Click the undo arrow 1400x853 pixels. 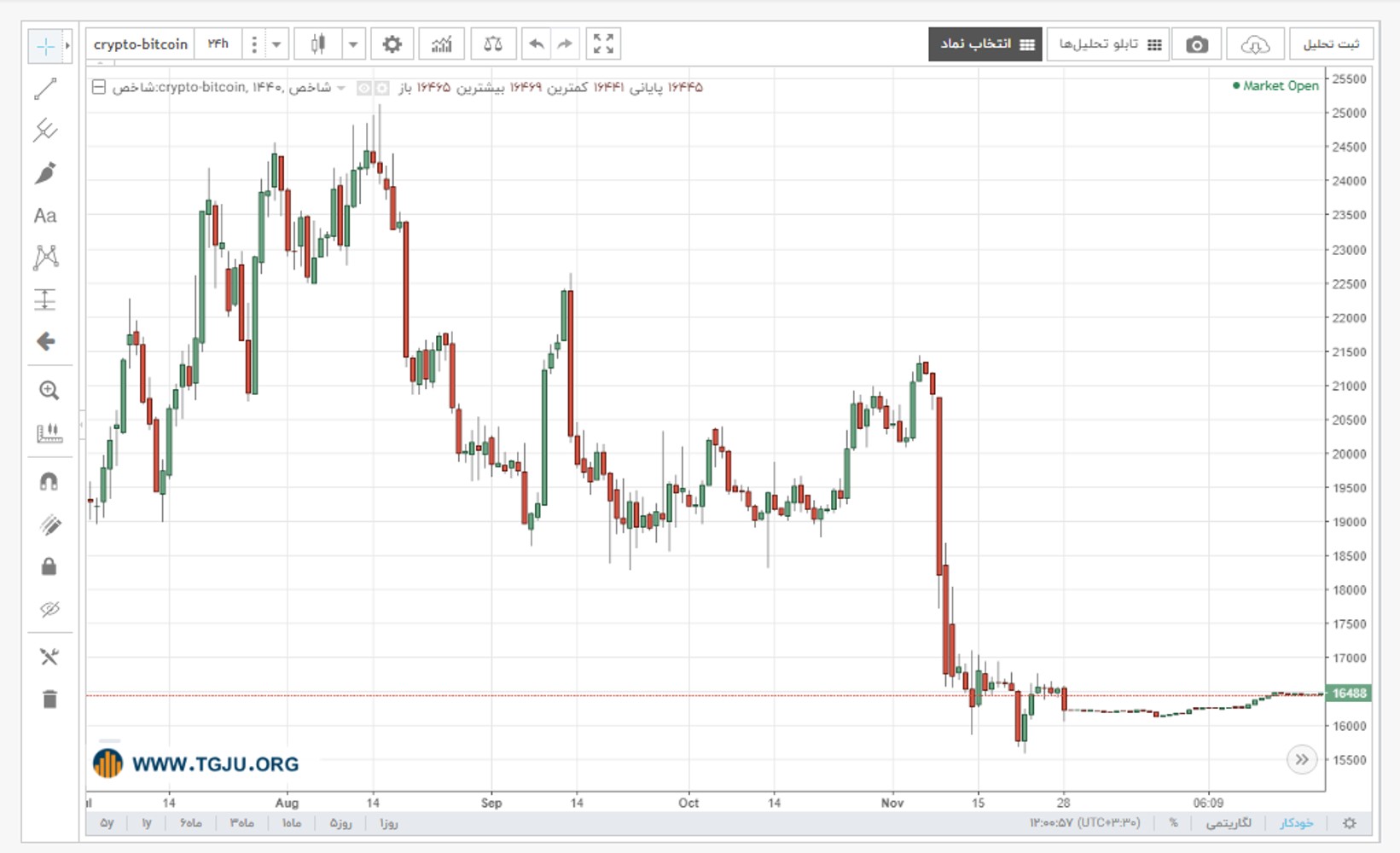click(x=536, y=44)
